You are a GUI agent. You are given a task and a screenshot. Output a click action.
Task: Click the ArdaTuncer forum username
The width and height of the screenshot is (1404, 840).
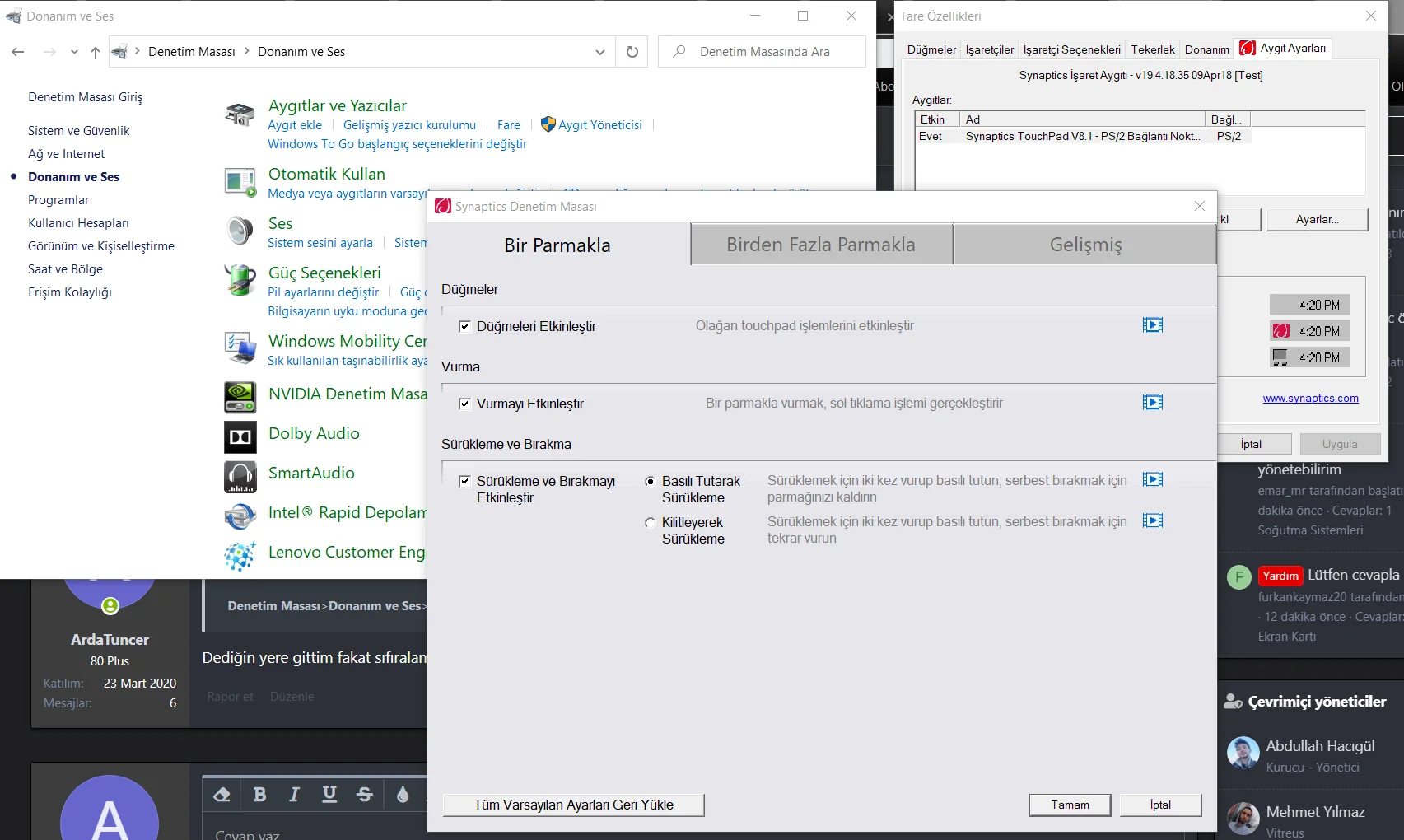click(x=110, y=640)
